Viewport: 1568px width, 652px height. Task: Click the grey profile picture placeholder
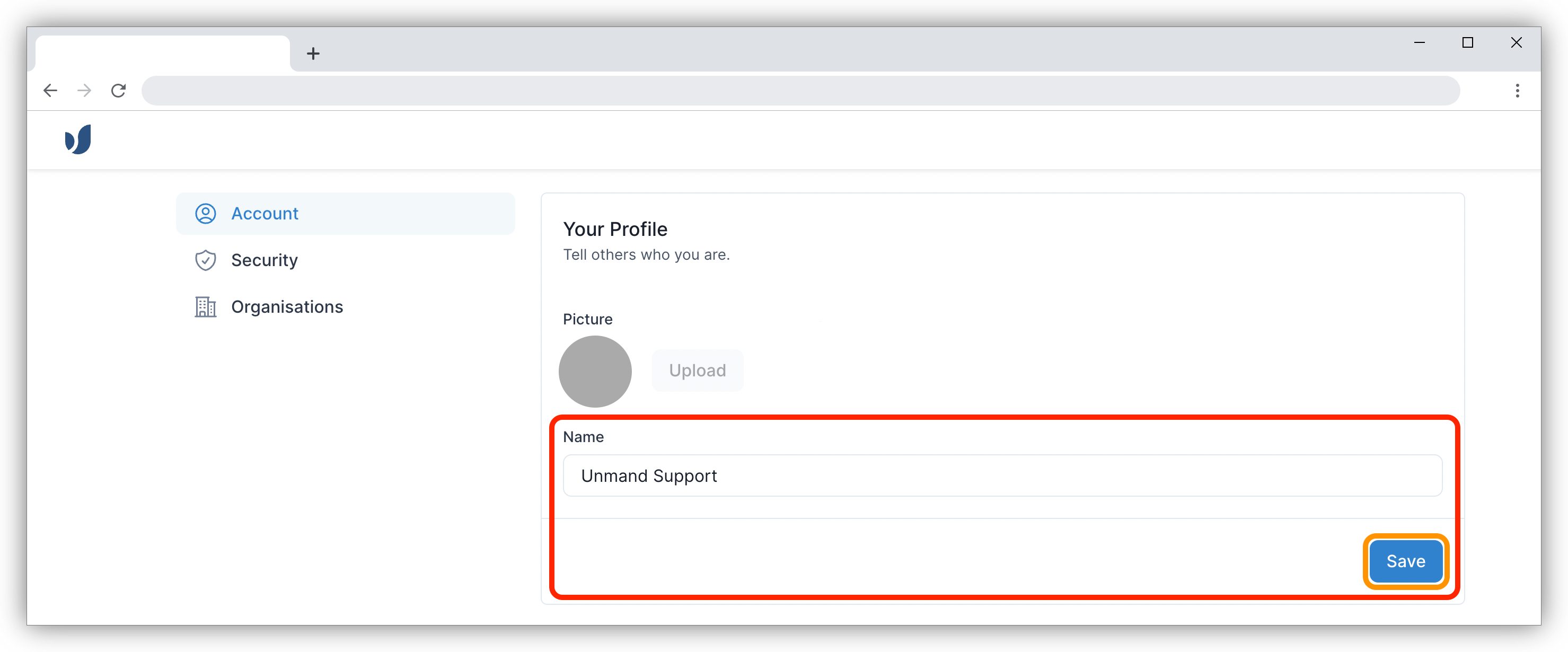tap(595, 372)
